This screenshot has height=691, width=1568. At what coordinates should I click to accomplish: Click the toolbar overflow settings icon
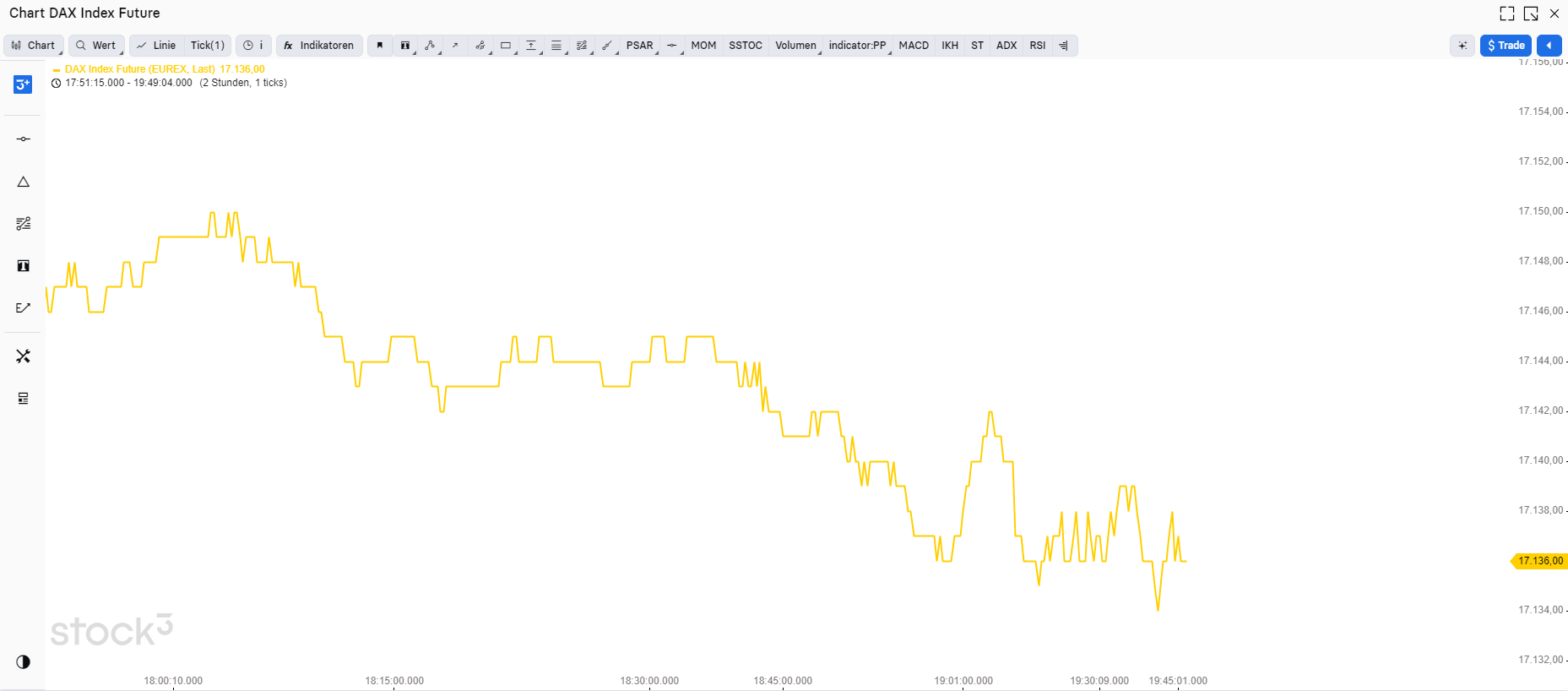(x=1064, y=46)
